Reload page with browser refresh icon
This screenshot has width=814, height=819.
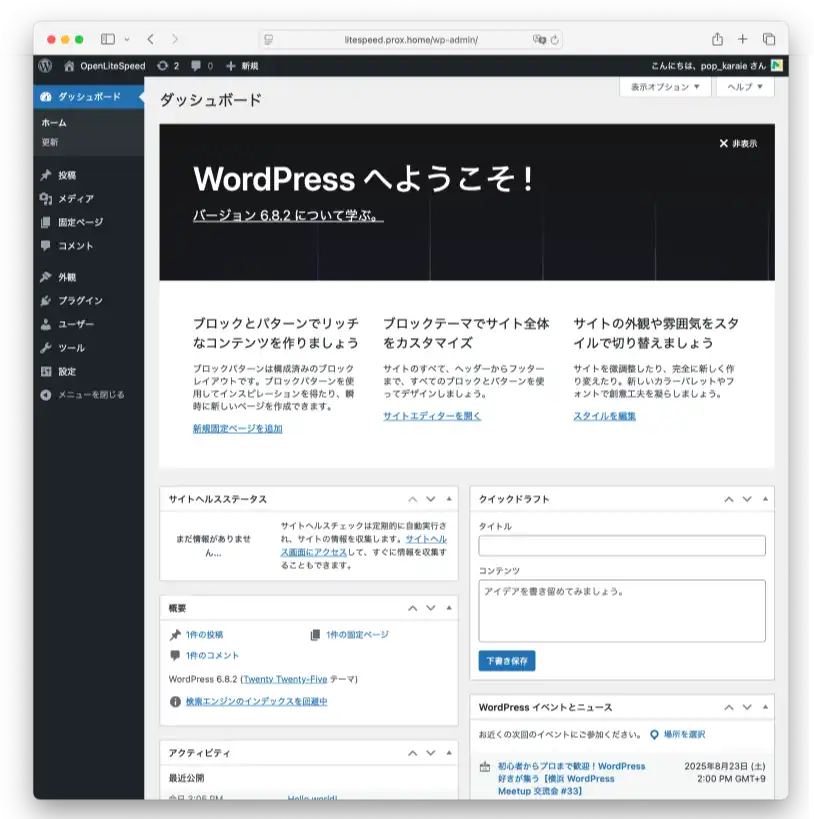coord(554,40)
